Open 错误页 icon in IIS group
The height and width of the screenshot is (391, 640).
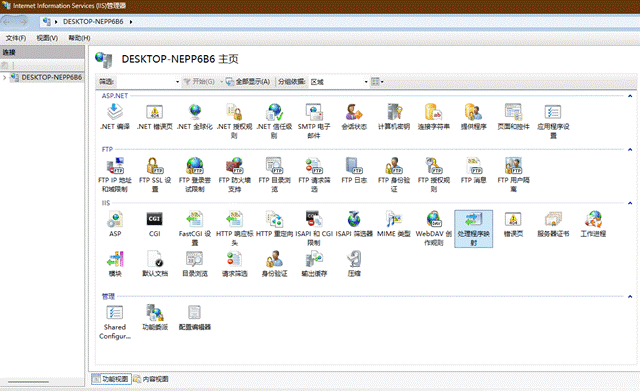point(513,220)
